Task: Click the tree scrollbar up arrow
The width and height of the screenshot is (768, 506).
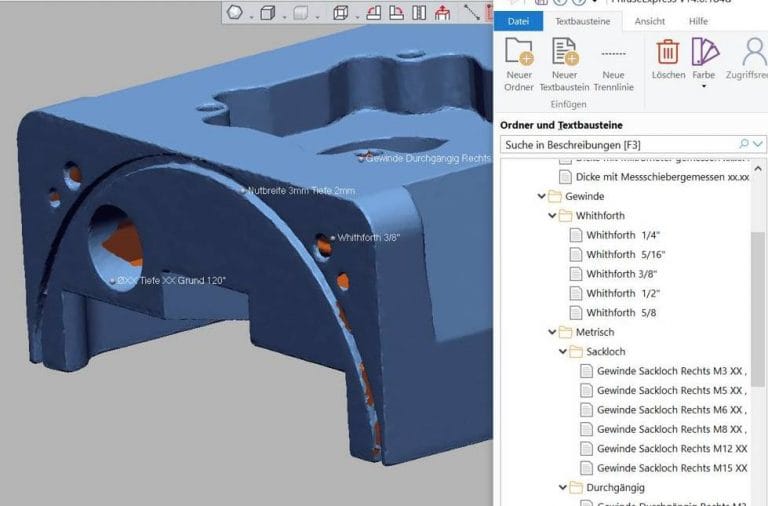Action: pos(758,168)
